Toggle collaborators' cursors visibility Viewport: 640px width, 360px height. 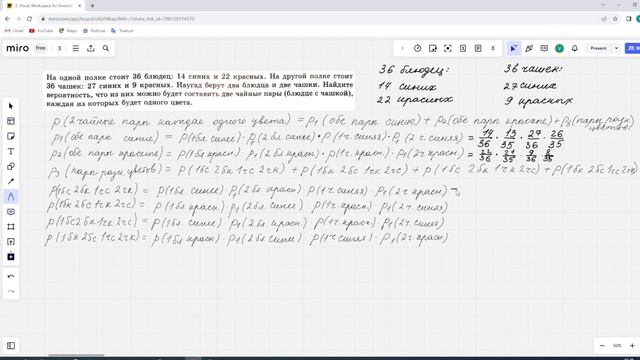click(x=513, y=48)
